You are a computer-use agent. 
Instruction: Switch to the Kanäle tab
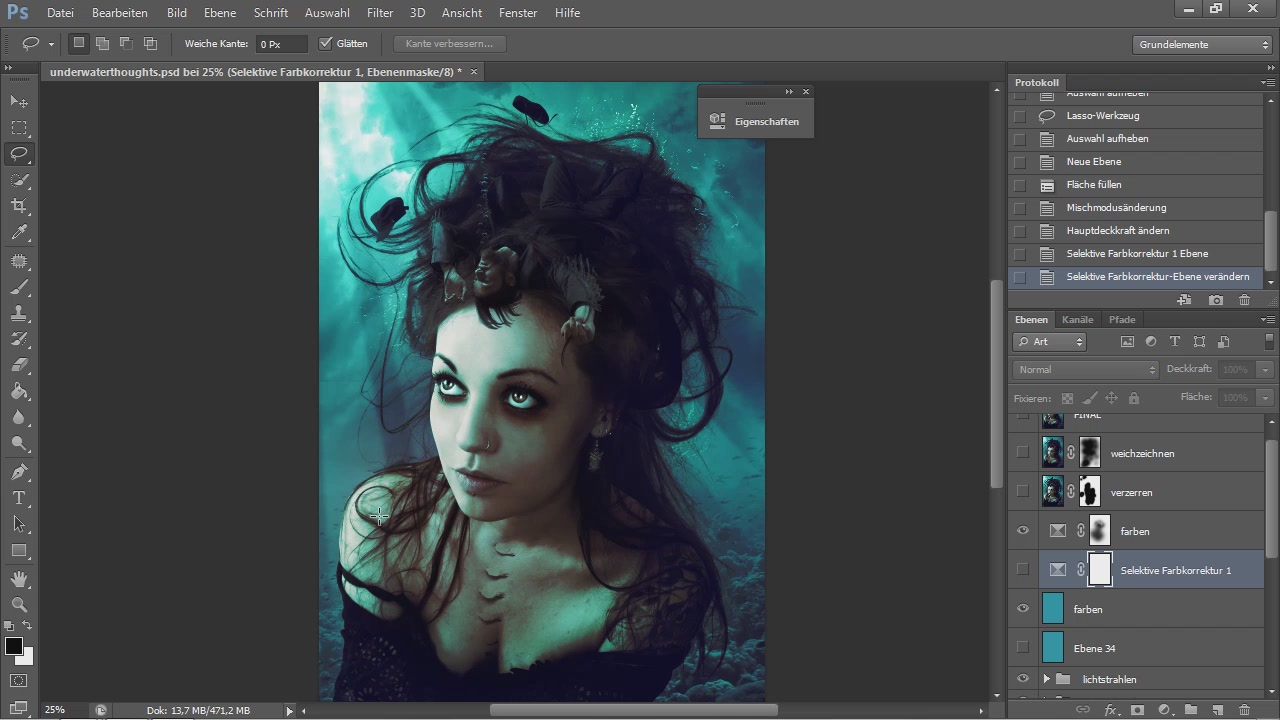[1078, 319]
